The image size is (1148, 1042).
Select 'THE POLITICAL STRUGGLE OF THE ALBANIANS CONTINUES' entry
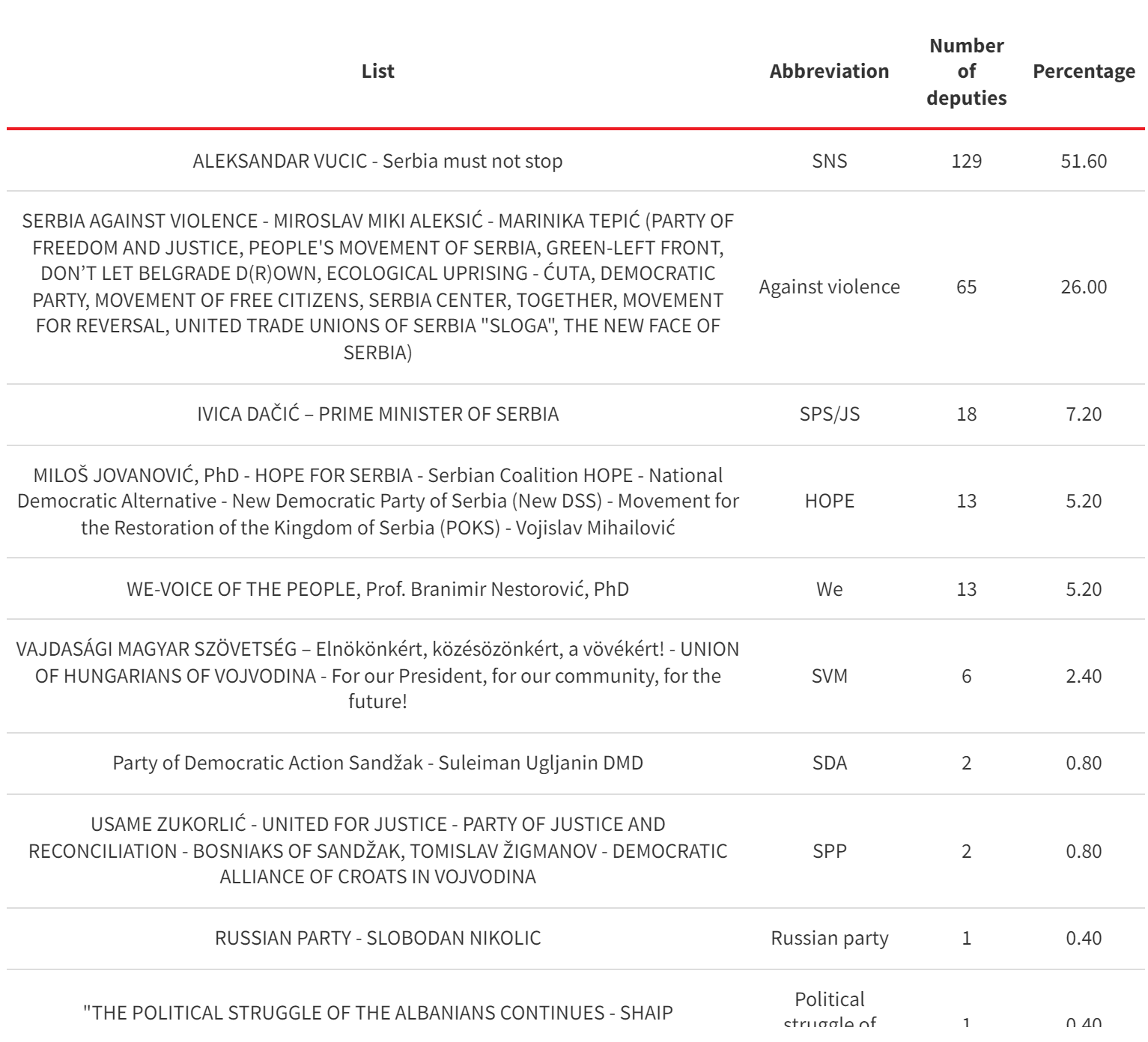point(377,1013)
